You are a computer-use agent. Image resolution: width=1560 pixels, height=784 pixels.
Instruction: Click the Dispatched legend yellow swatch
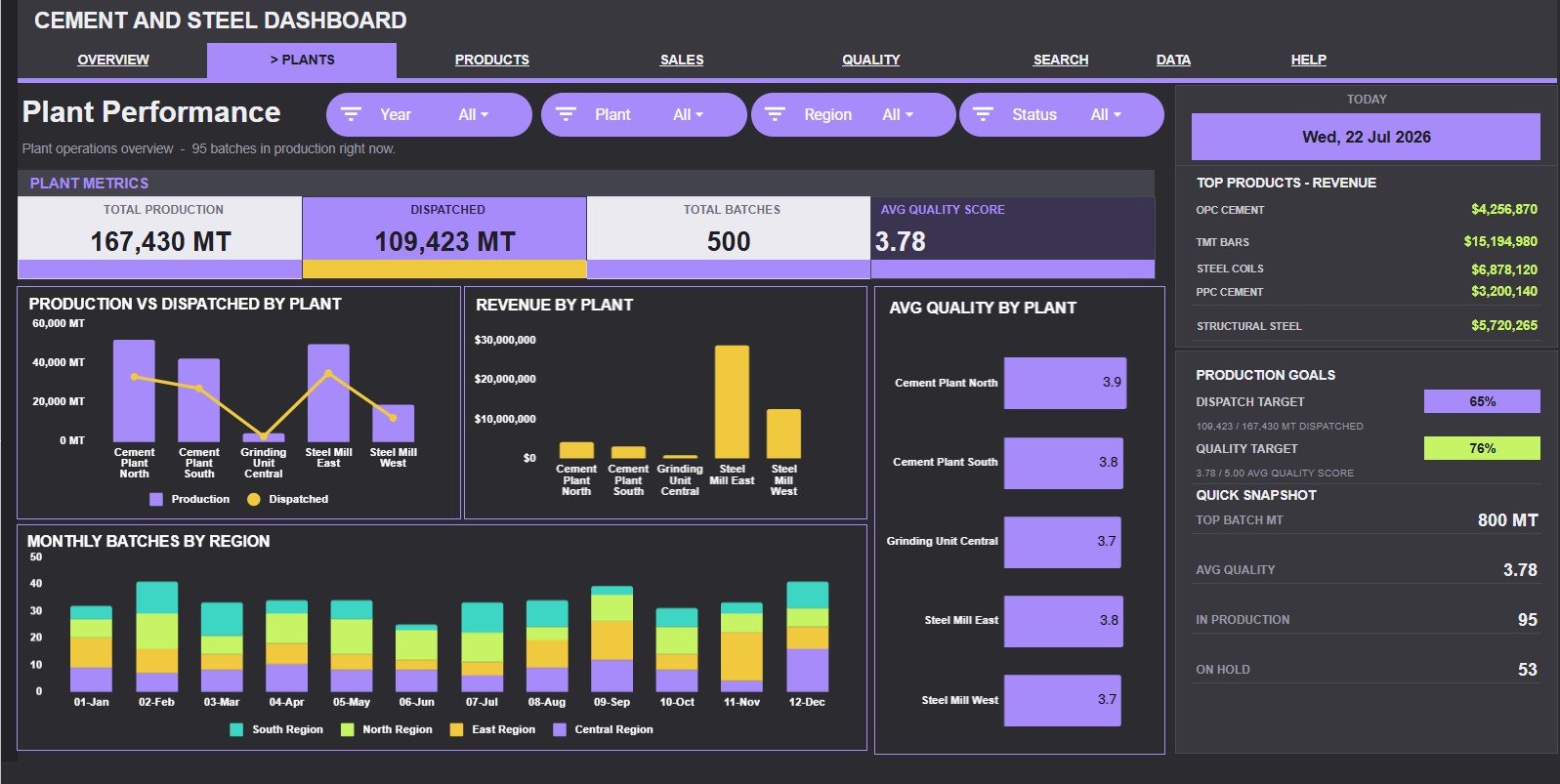pos(254,499)
